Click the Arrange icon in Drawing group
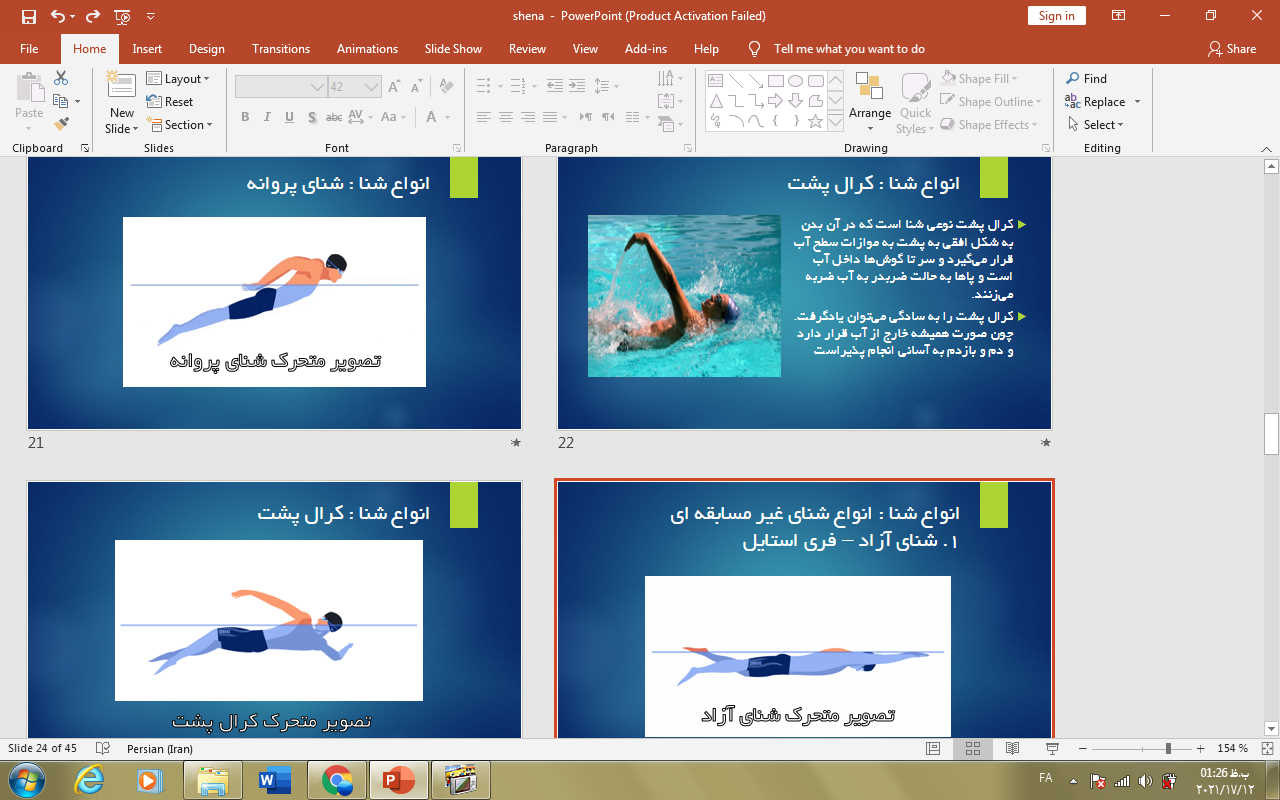The width and height of the screenshot is (1280, 800). pos(869,88)
